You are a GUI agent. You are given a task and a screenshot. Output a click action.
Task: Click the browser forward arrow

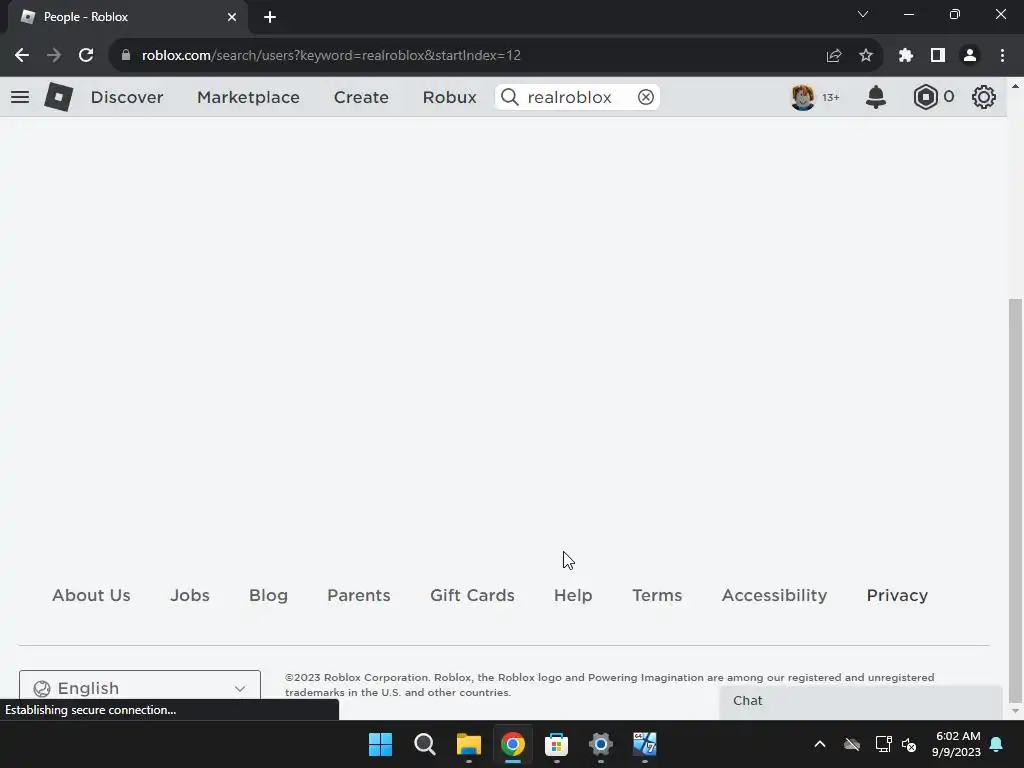coord(54,56)
